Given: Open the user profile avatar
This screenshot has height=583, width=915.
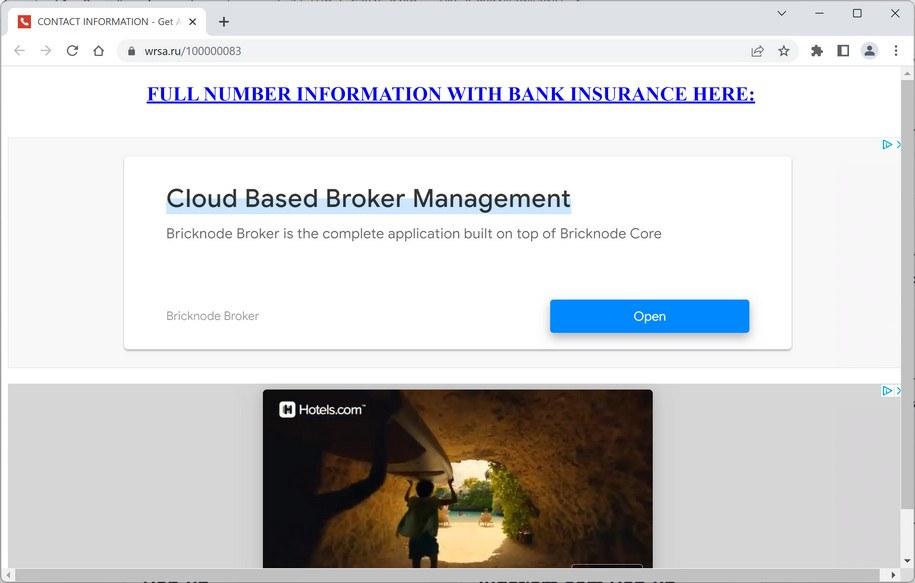Looking at the screenshot, I should (869, 51).
